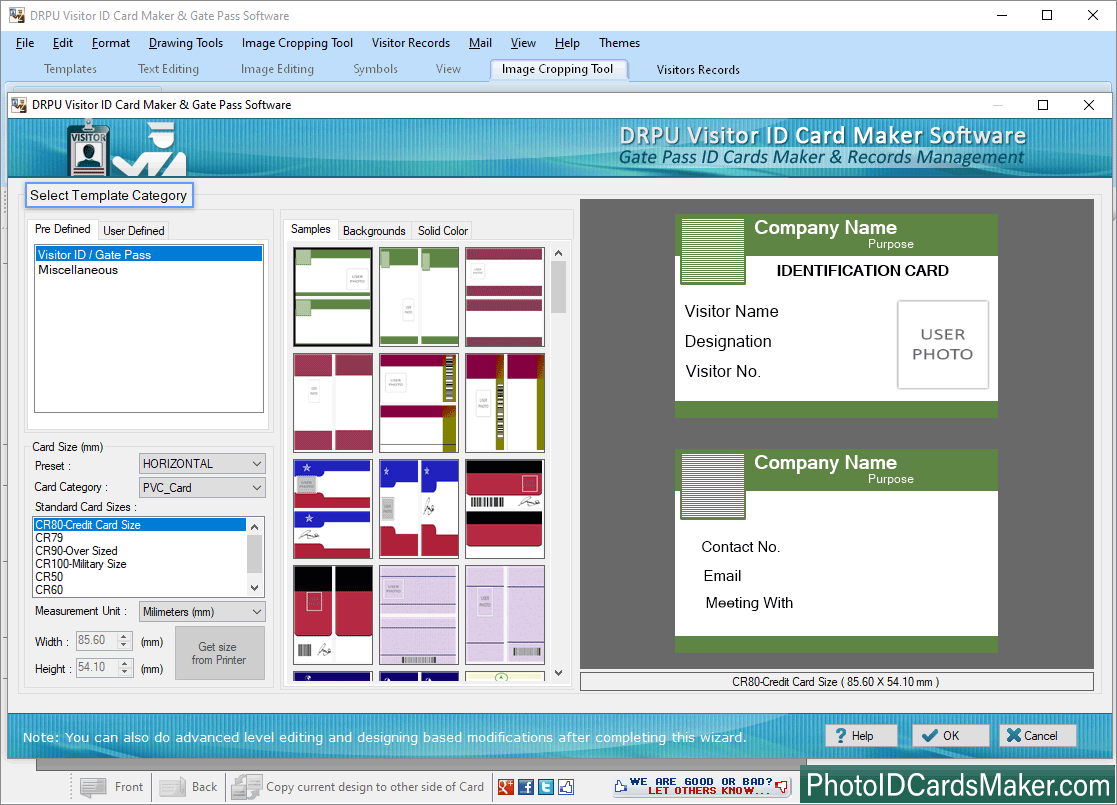Click the Get size from Printer button
Image resolution: width=1117 pixels, height=805 pixels.
[x=219, y=654]
